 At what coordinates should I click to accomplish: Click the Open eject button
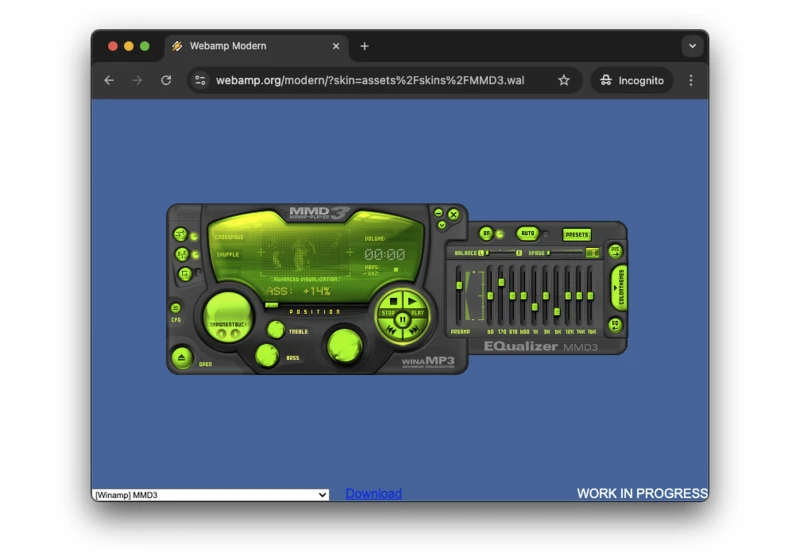182,358
